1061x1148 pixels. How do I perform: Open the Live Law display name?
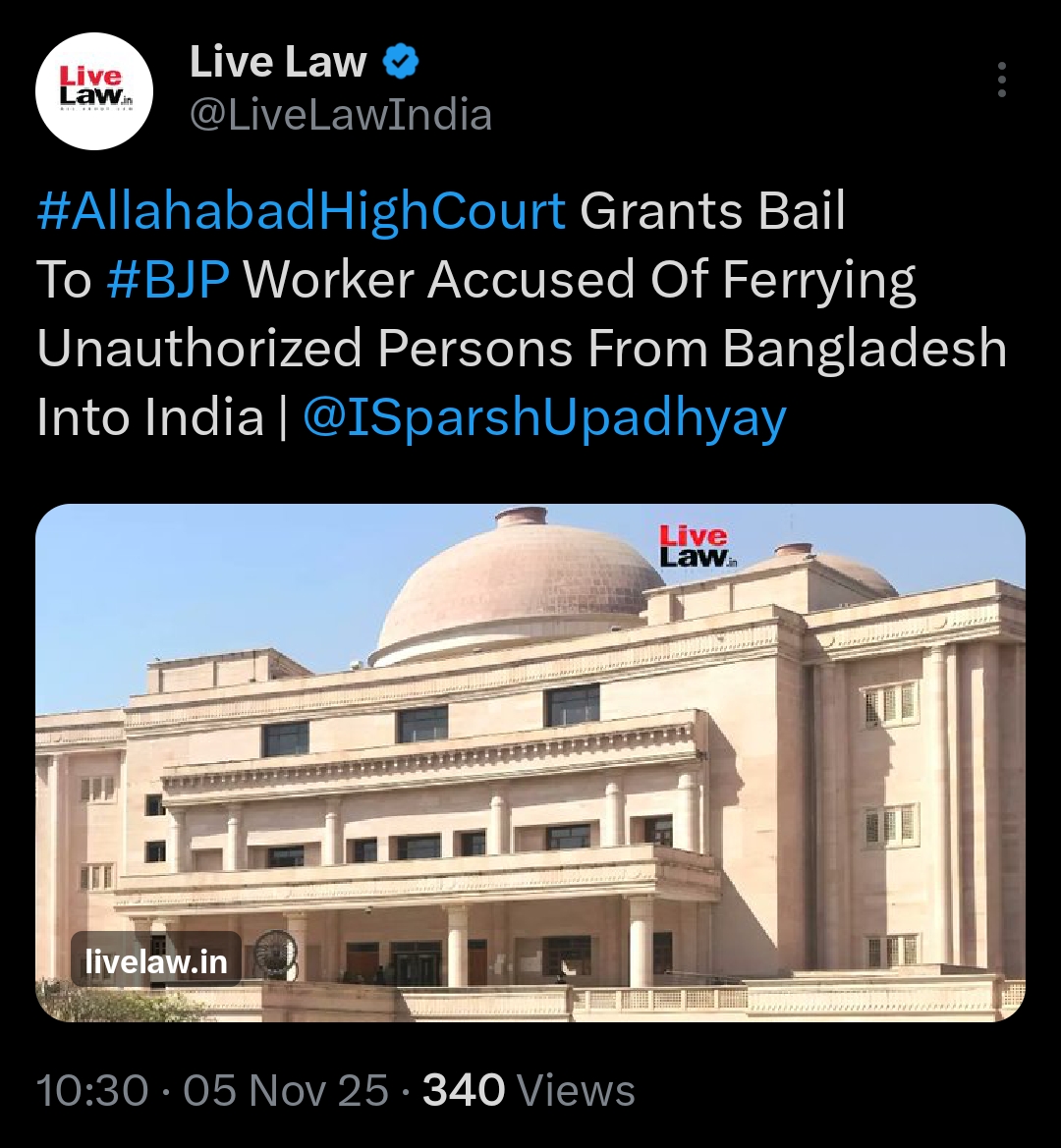click(278, 62)
